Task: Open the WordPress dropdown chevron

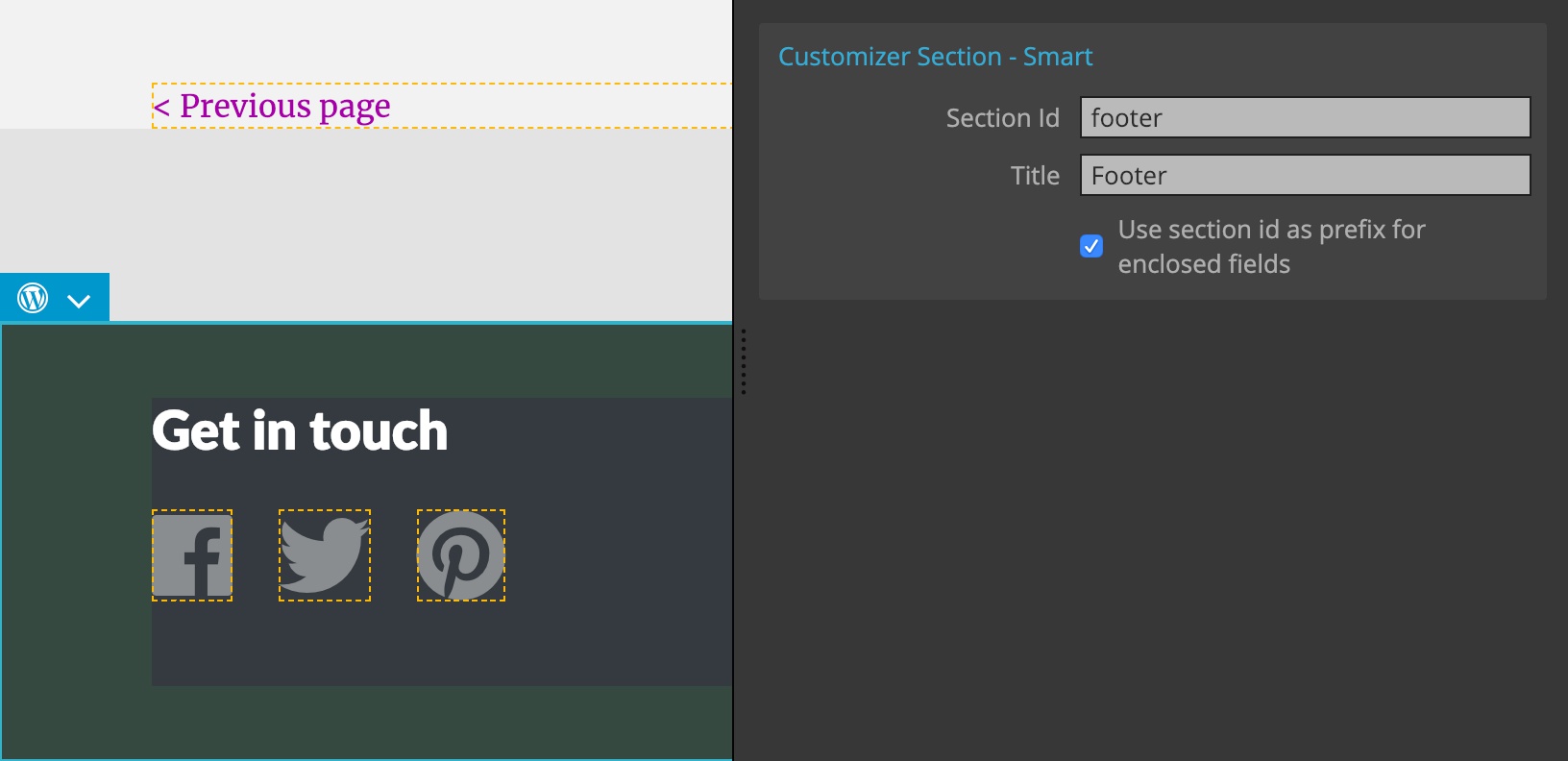Action: (79, 301)
